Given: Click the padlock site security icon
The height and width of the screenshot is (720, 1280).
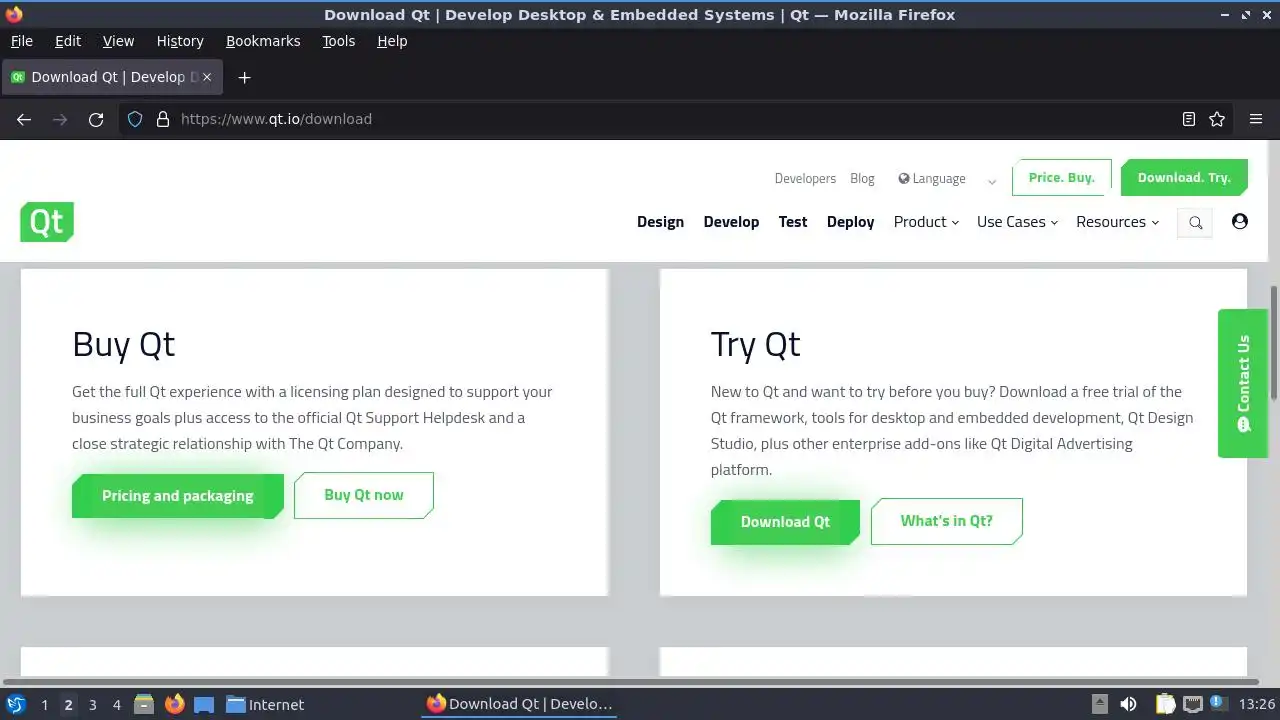Looking at the screenshot, I should [163, 119].
